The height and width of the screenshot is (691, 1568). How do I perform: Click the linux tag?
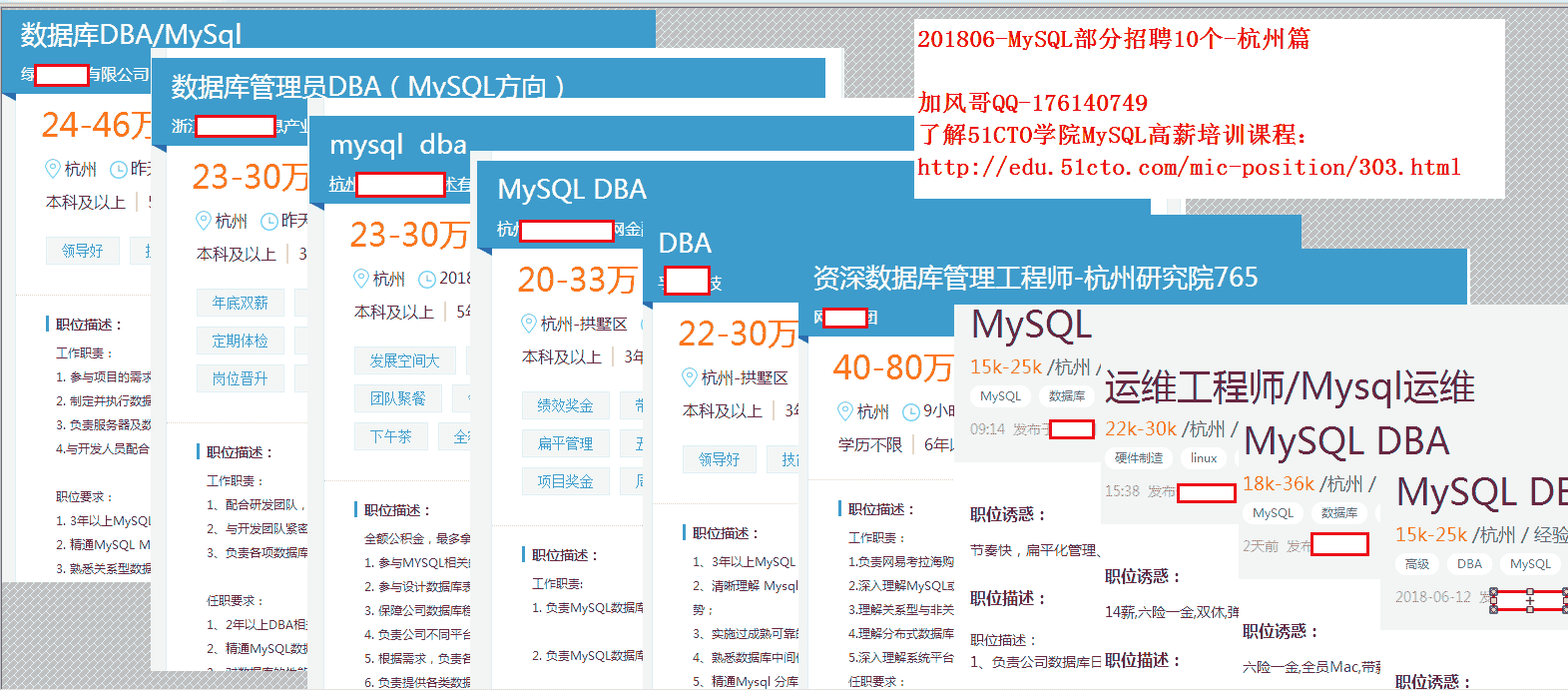coord(1204,458)
